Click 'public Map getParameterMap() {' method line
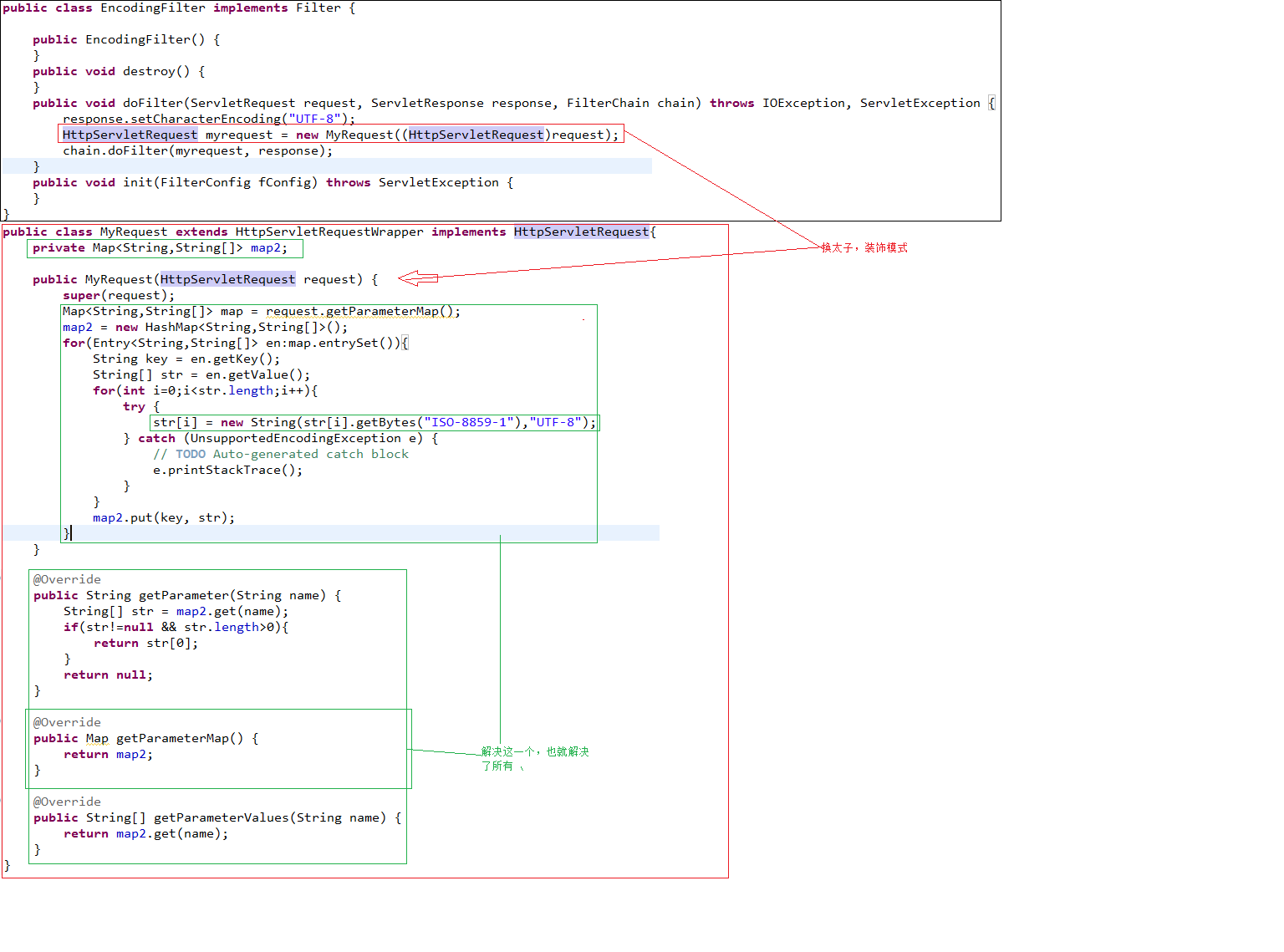The width and height of the screenshot is (1284, 952). (146, 739)
